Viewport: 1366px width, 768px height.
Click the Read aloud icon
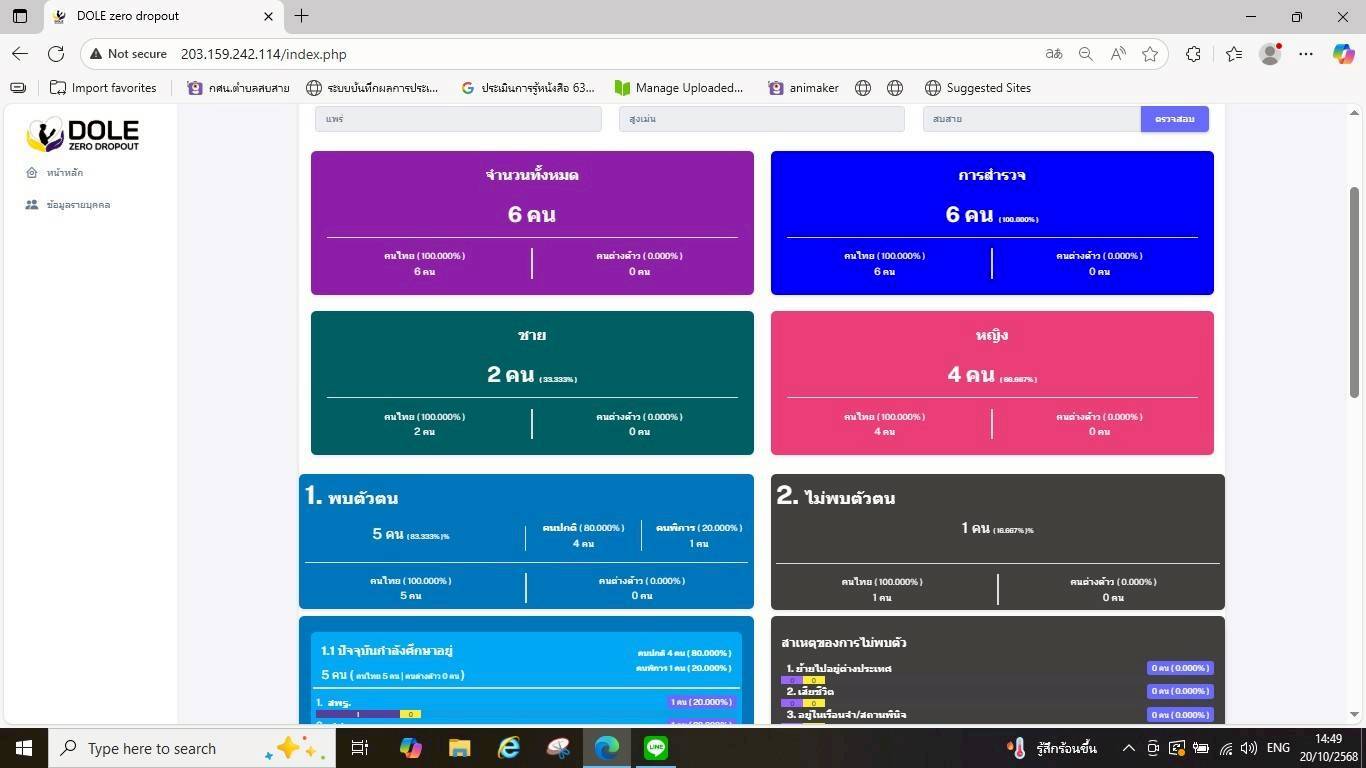click(1118, 54)
